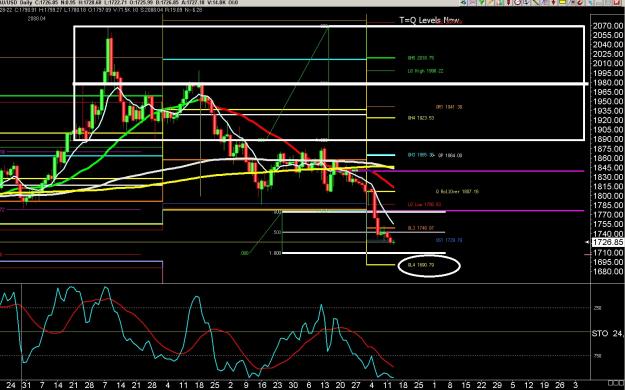Click the 'T=Q Levels Now' chart text

(430, 20)
